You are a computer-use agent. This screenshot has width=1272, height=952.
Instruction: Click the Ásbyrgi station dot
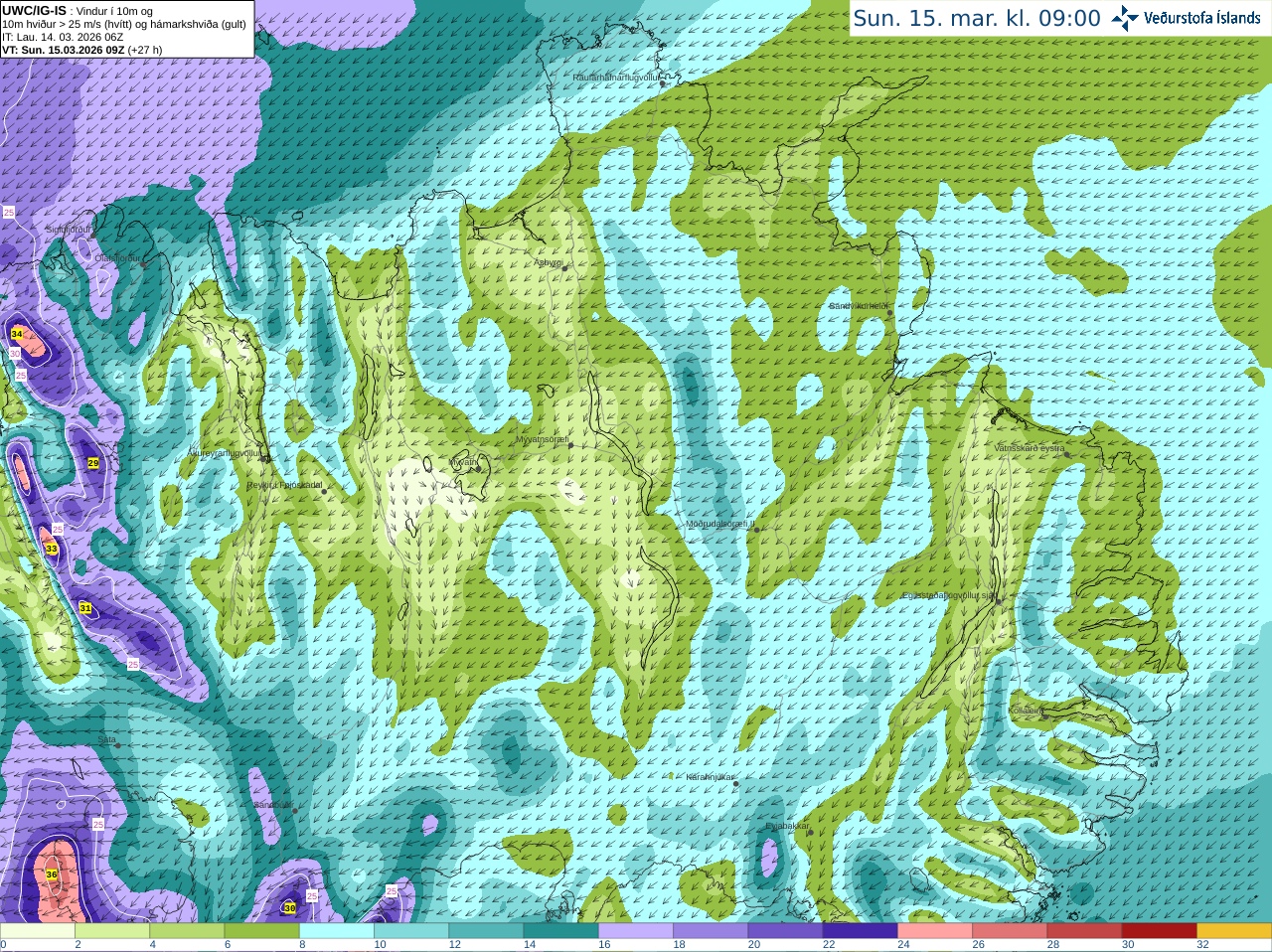click(564, 268)
